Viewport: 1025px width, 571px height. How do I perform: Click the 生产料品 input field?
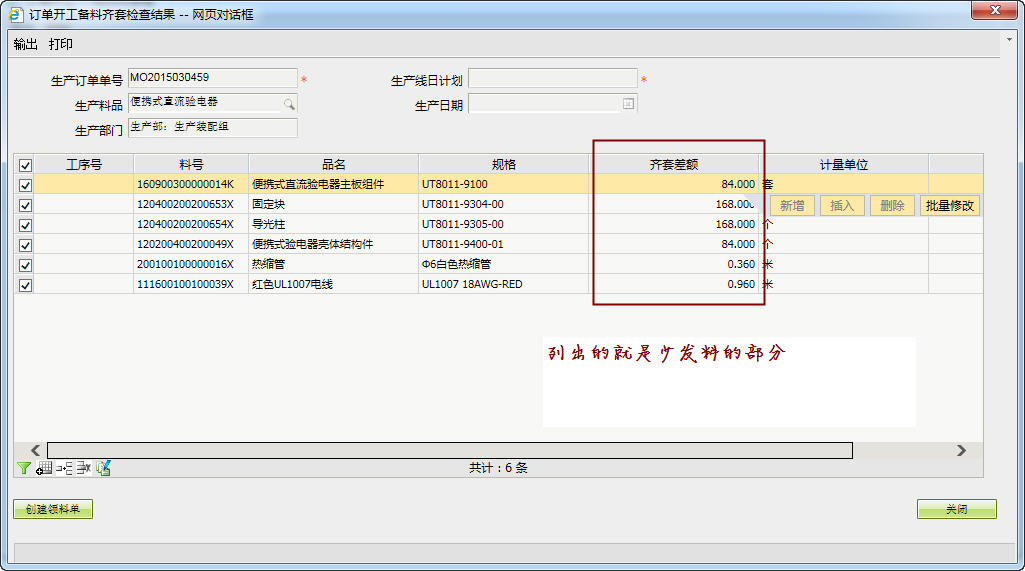click(x=212, y=103)
